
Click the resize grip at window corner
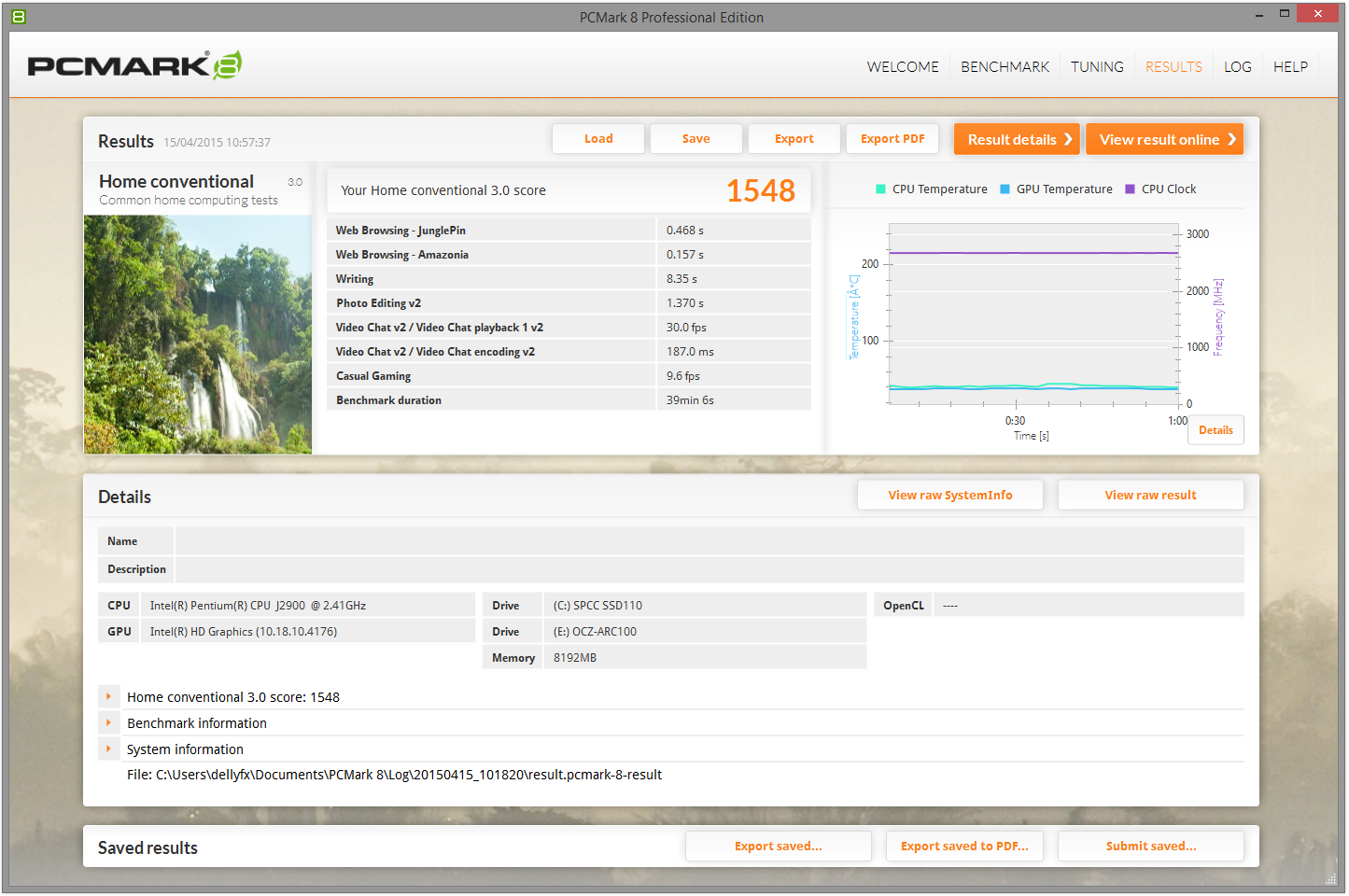click(1331, 879)
